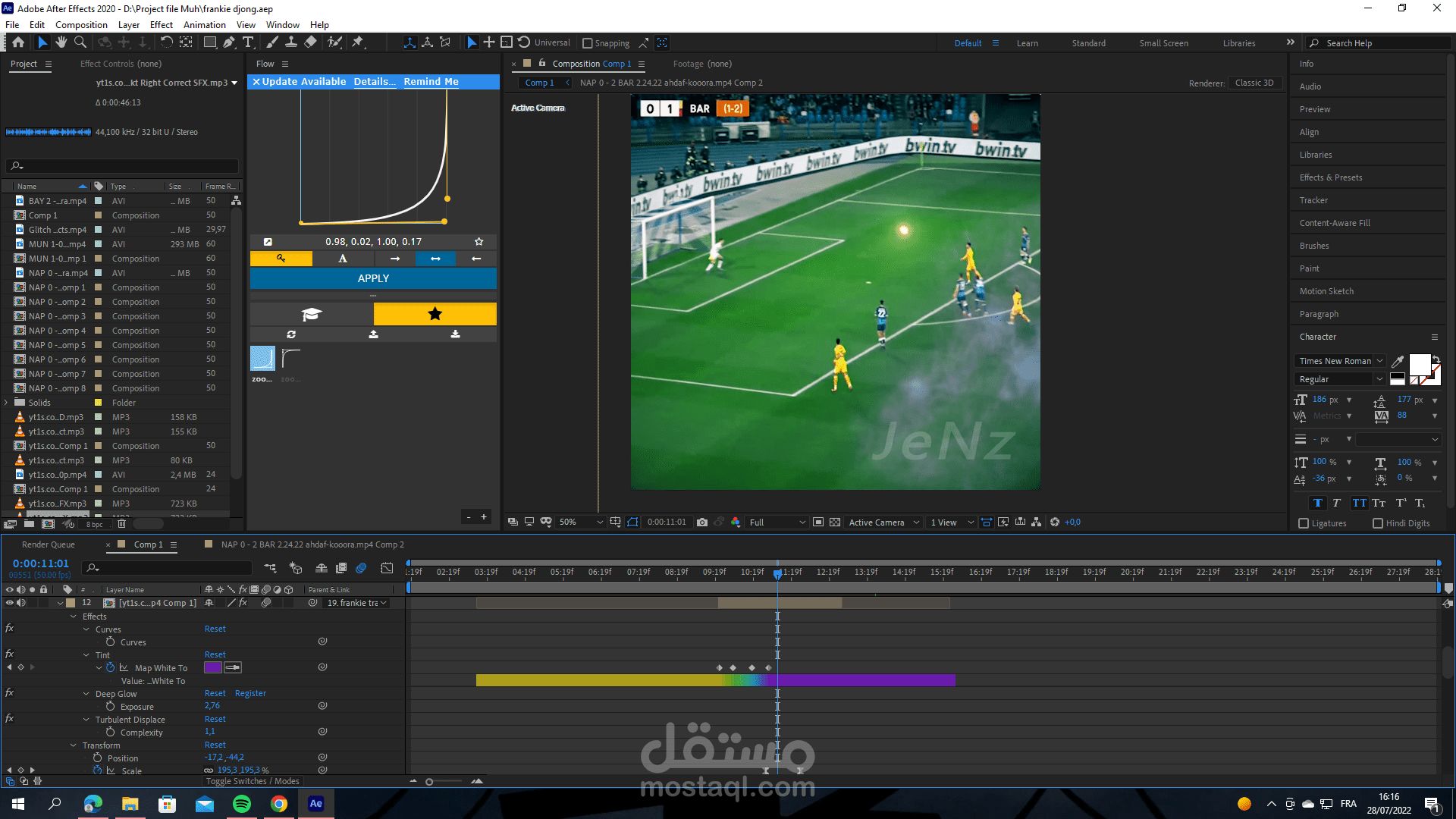Select the Clone Stamp tool
The image size is (1456, 819).
pyautogui.click(x=290, y=42)
